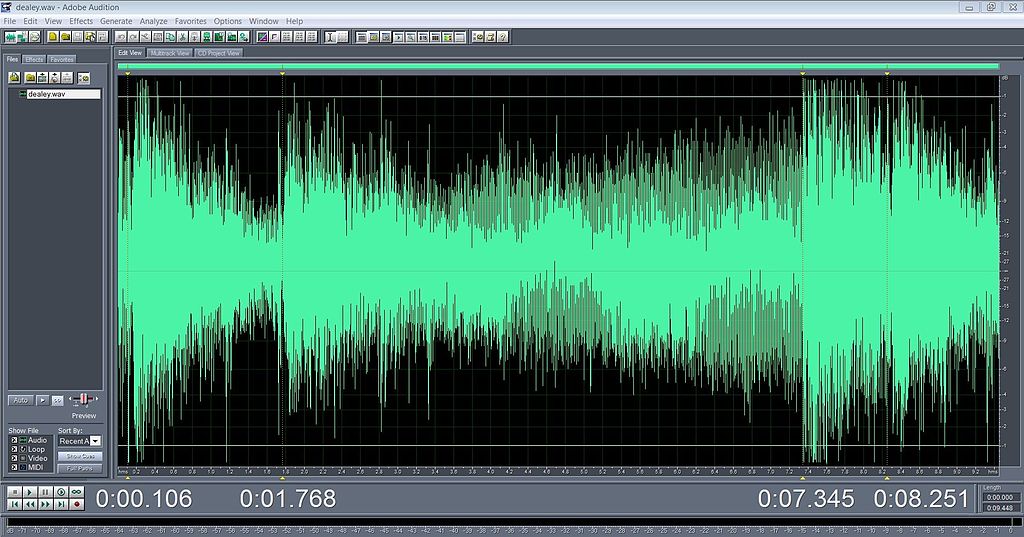Click the Stop transport button
This screenshot has height=537, width=1024.
click(15, 492)
